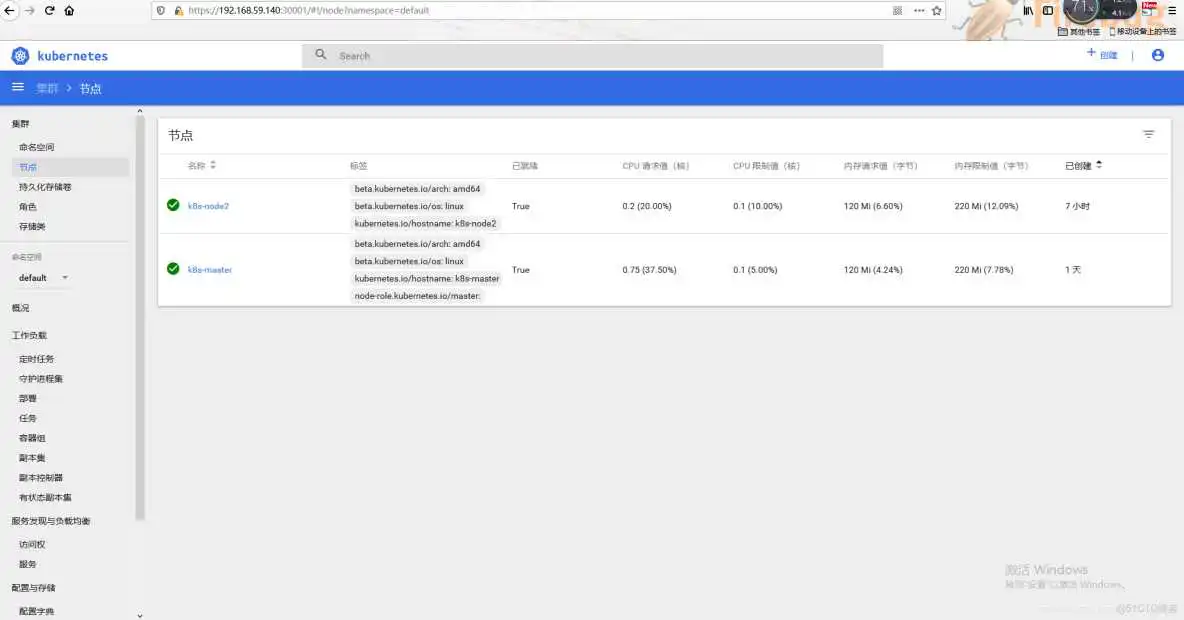
Task: Click green status check for k8s-master
Action: tap(173, 269)
